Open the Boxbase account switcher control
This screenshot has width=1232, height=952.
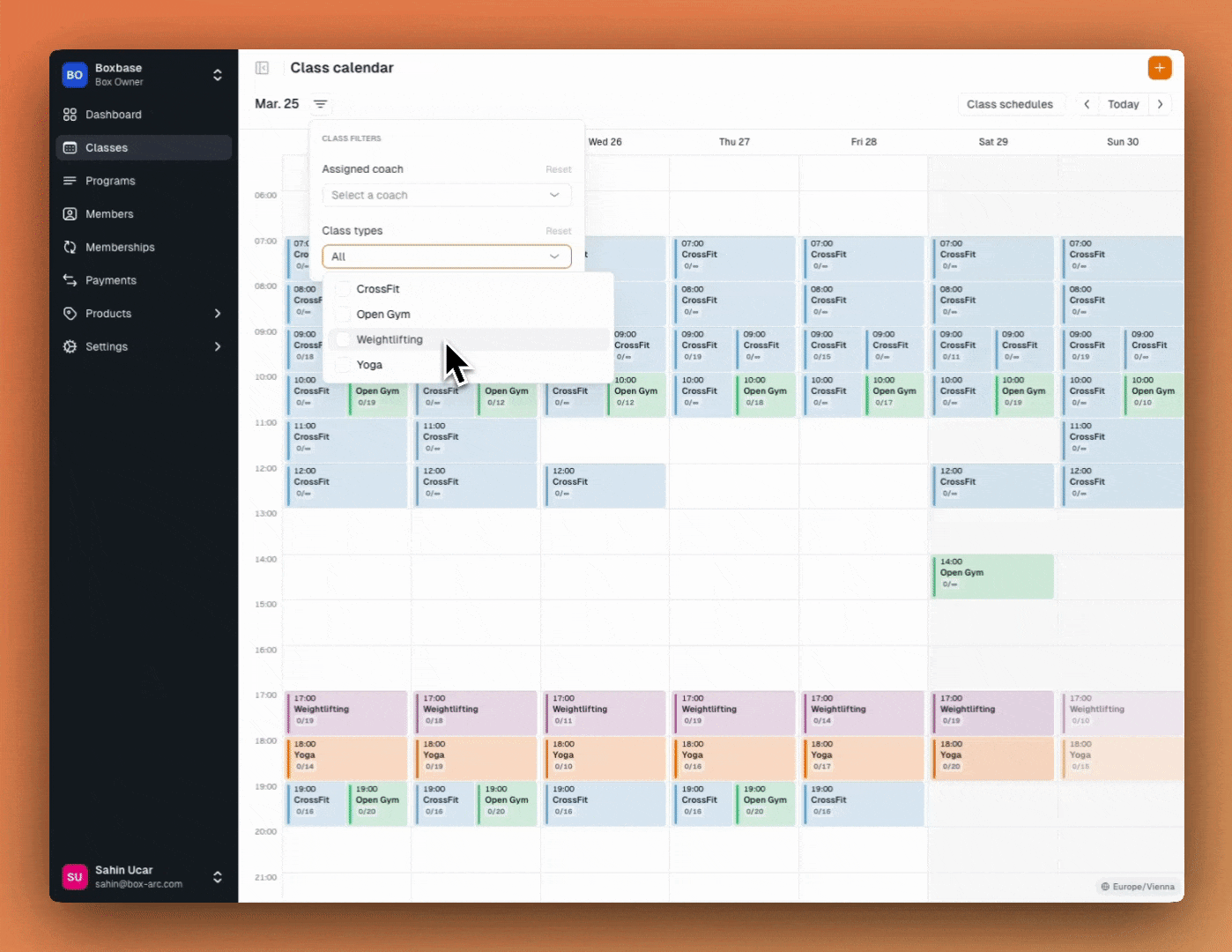[x=218, y=75]
